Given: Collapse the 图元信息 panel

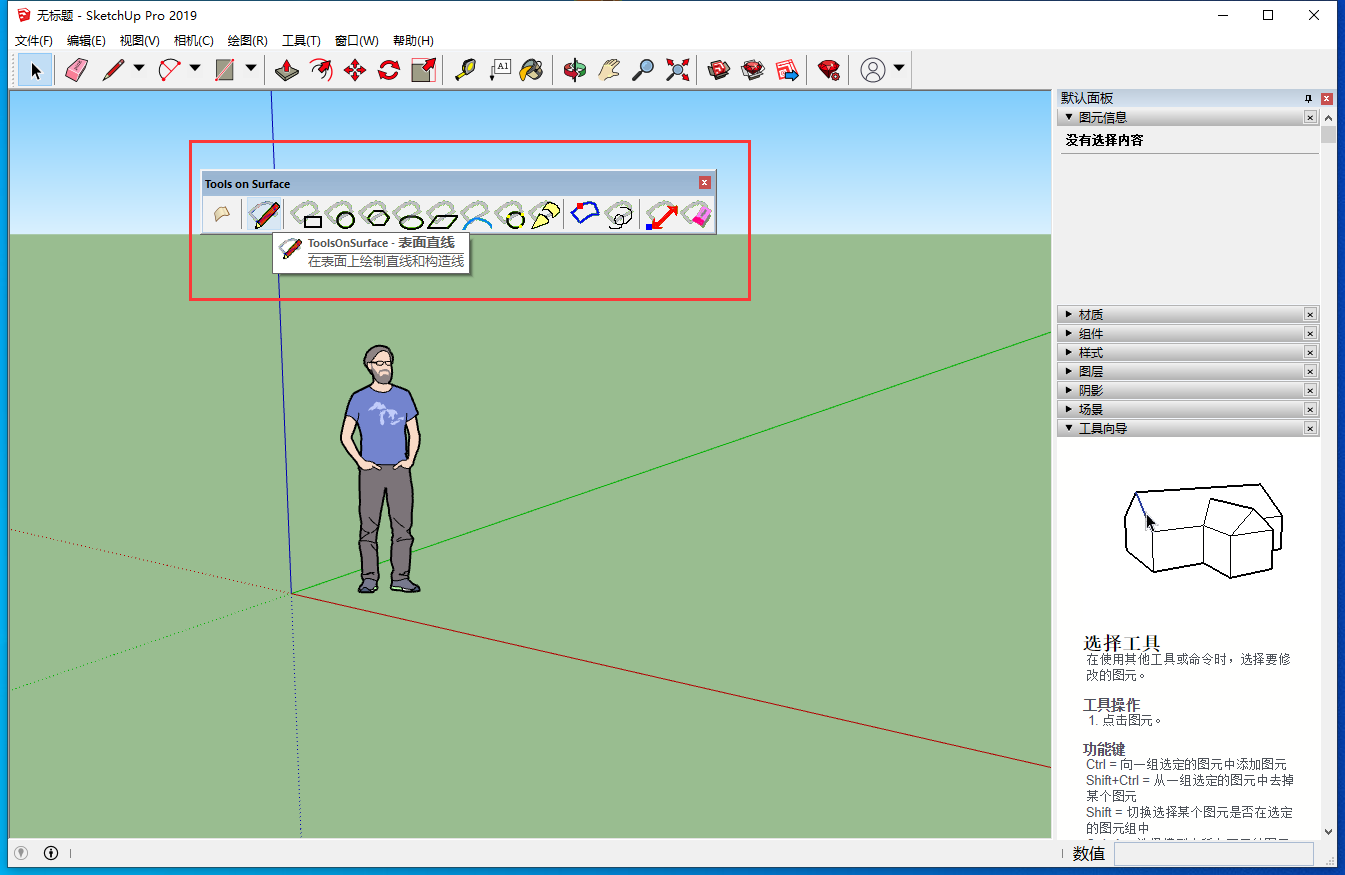Looking at the screenshot, I should (1068, 118).
